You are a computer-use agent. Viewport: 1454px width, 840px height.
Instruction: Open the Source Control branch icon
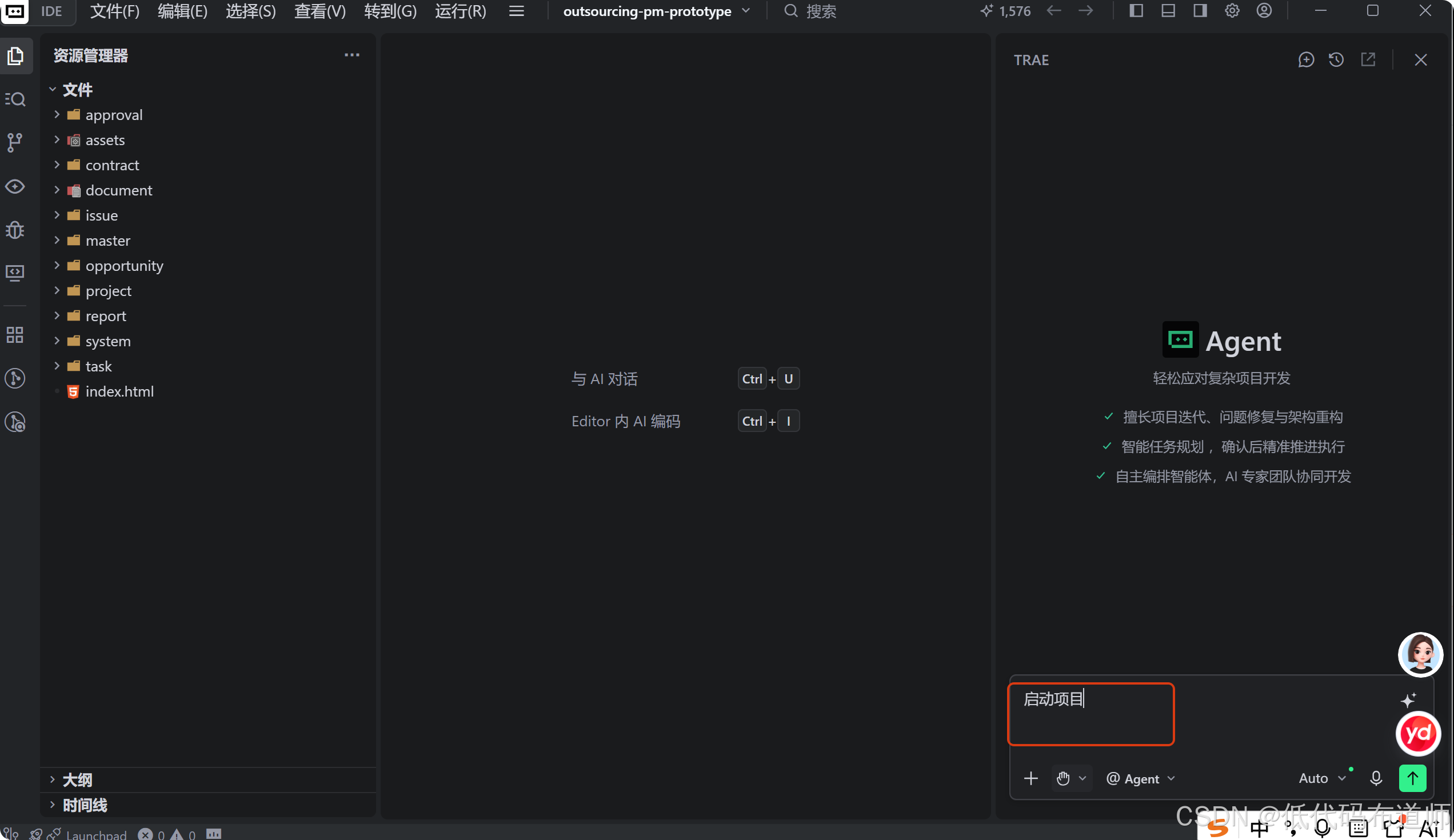tap(15, 142)
